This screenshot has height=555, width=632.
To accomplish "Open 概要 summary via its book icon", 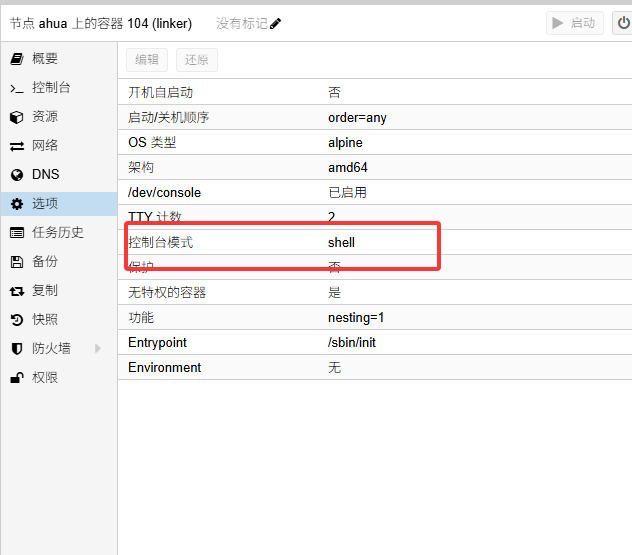I will click(16, 59).
